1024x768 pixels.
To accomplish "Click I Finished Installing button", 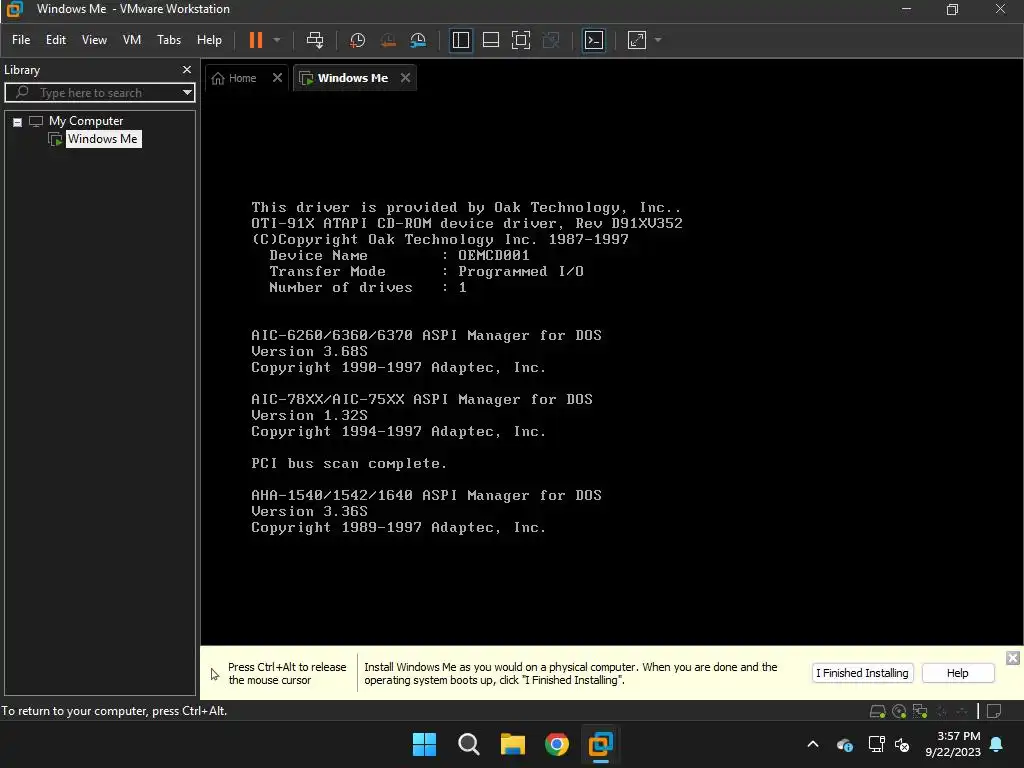I will [x=862, y=673].
